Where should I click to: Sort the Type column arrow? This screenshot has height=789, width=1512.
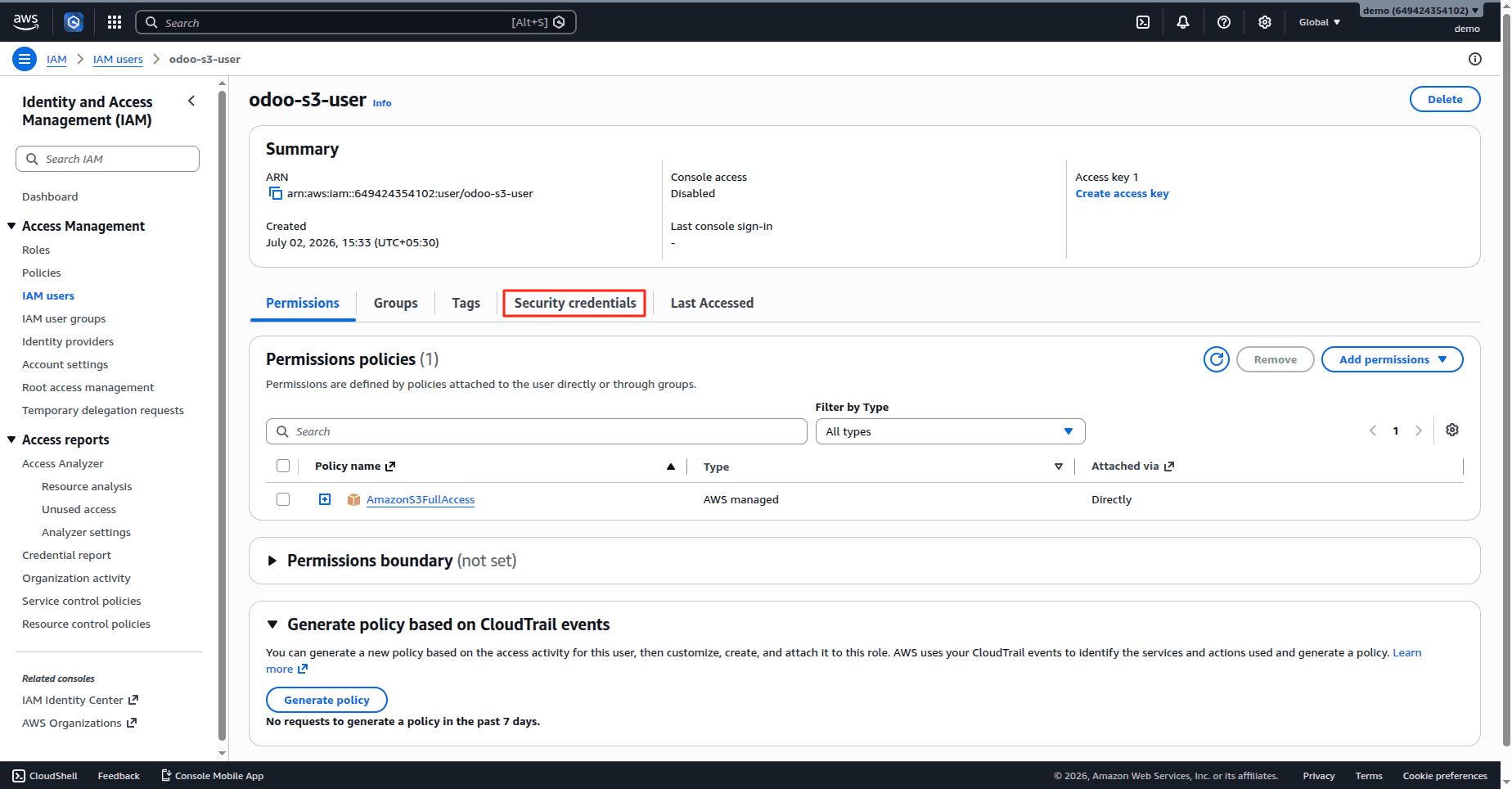1059,467
